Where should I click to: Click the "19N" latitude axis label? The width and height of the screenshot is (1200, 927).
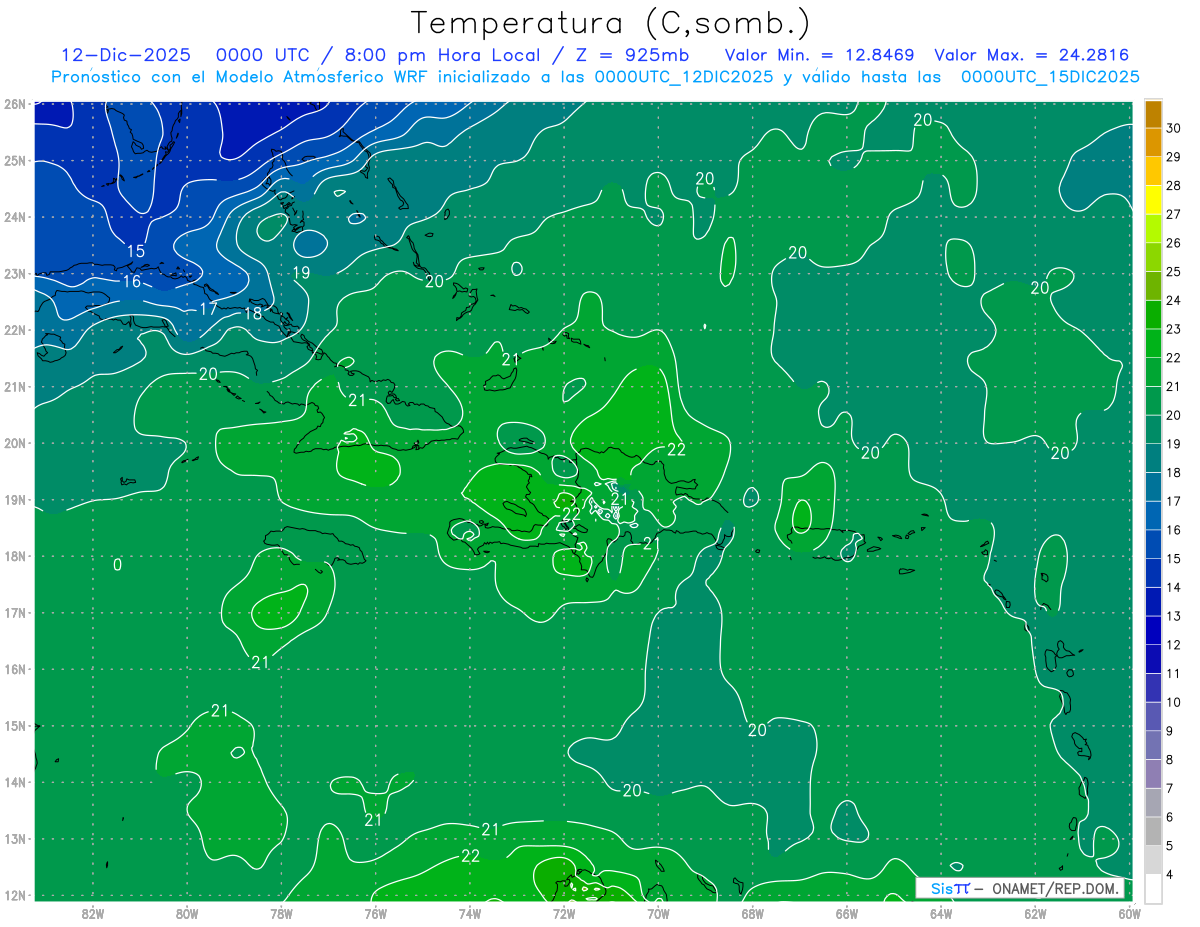point(14,499)
